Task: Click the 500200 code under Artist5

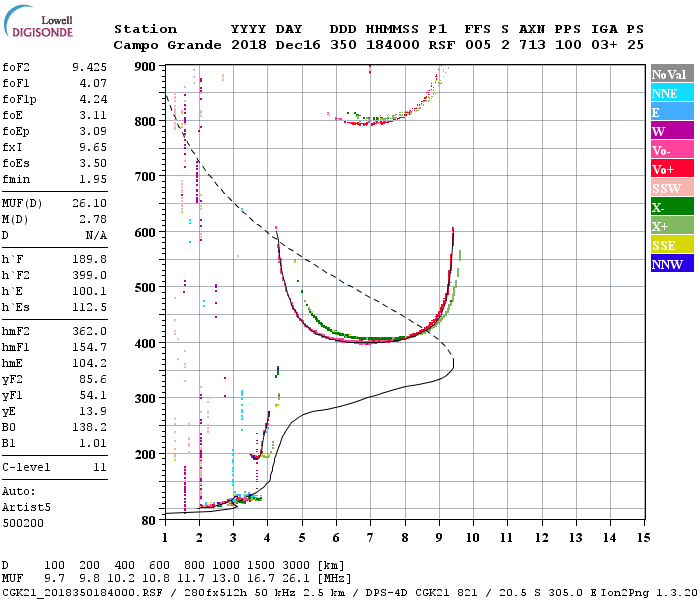Action: pos(23,523)
